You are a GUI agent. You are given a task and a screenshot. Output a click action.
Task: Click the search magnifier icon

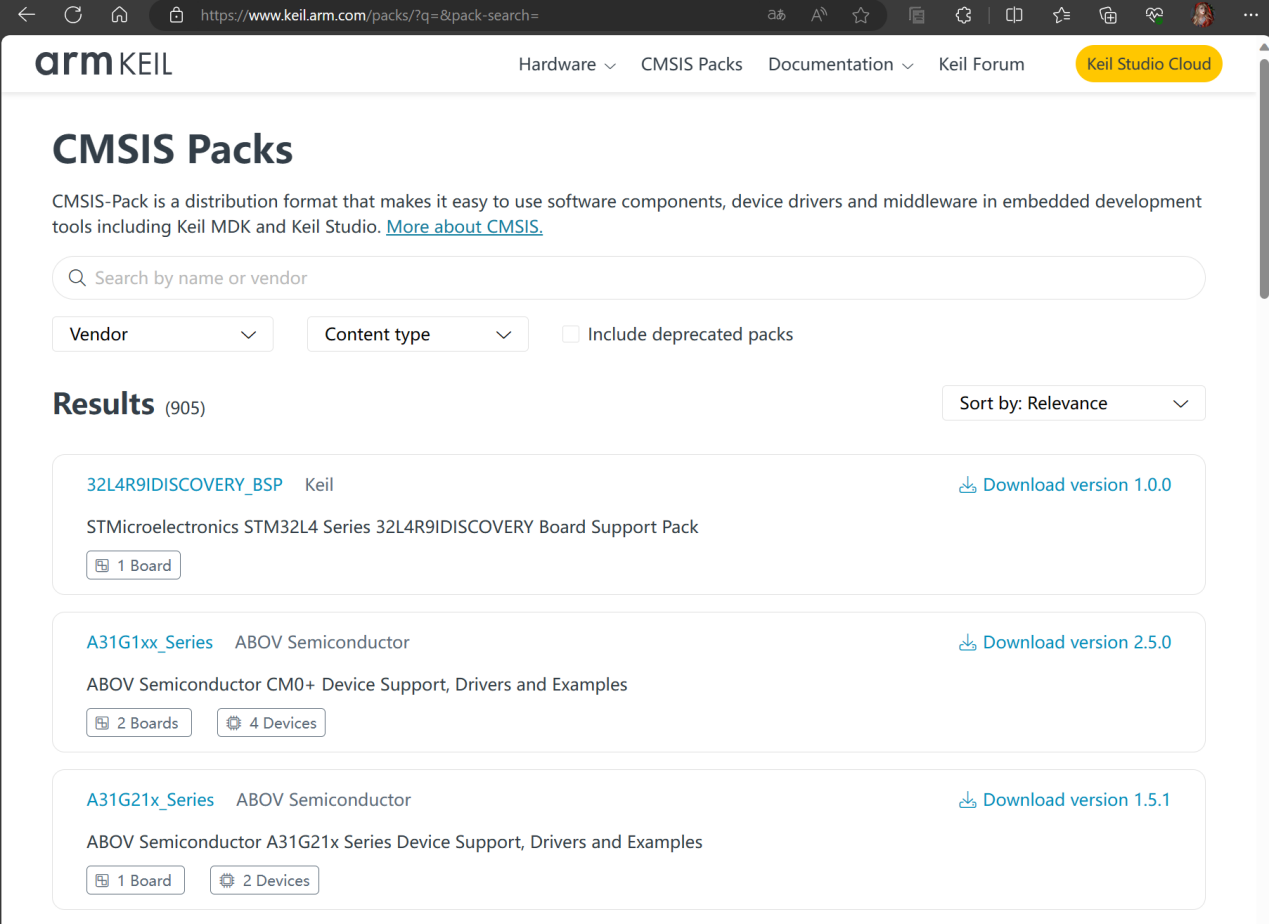(77, 278)
